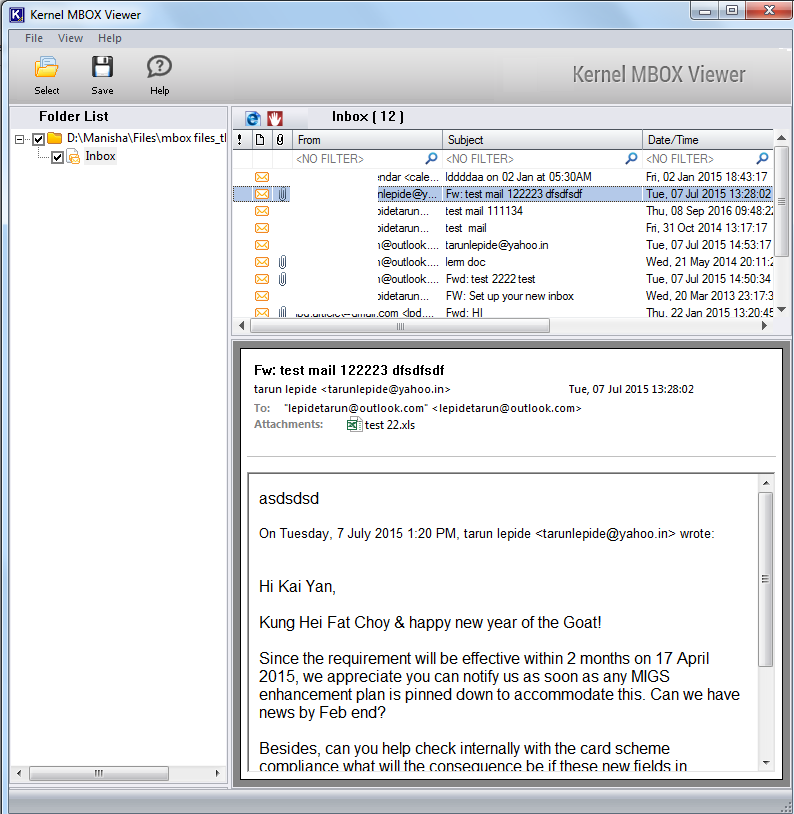The height and width of the screenshot is (814, 794).
Task: Click search magnifier in Date/Time filter
Action: (x=762, y=158)
